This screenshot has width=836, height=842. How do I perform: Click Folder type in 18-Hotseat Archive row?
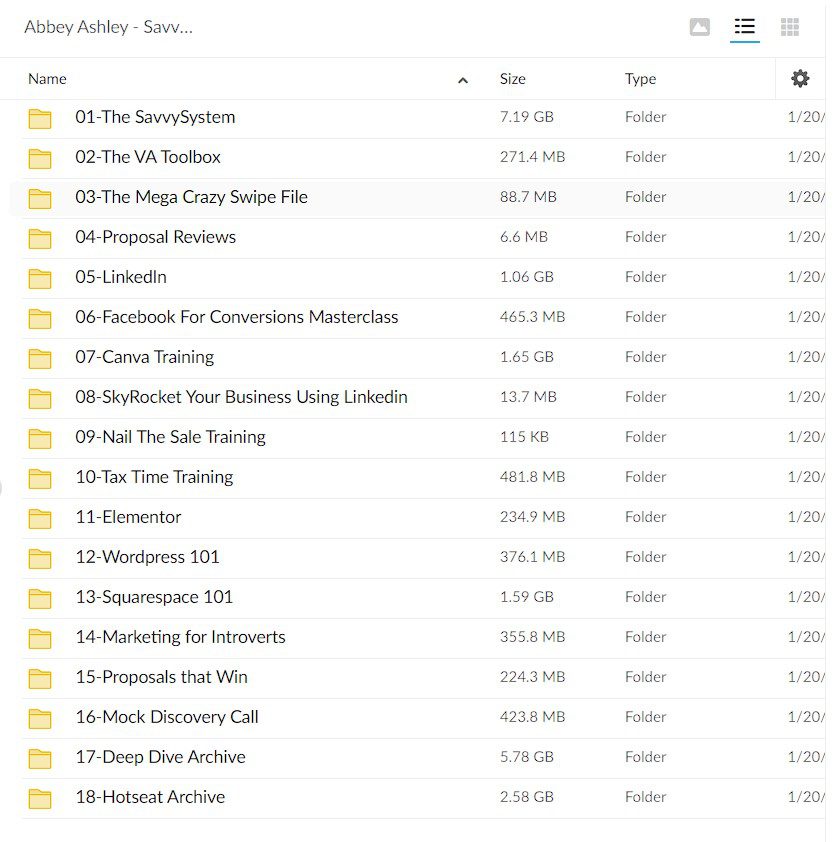(645, 797)
